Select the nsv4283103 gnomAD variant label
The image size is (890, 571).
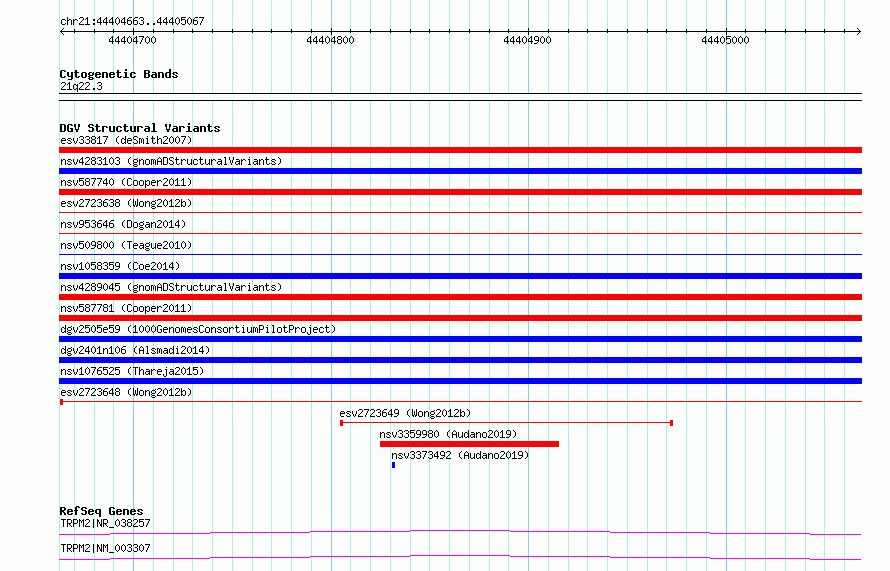[171, 161]
